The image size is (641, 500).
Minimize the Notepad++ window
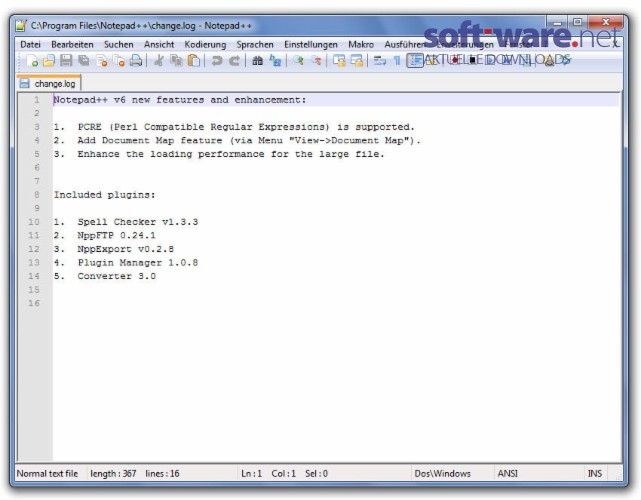[x=557, y=22]
